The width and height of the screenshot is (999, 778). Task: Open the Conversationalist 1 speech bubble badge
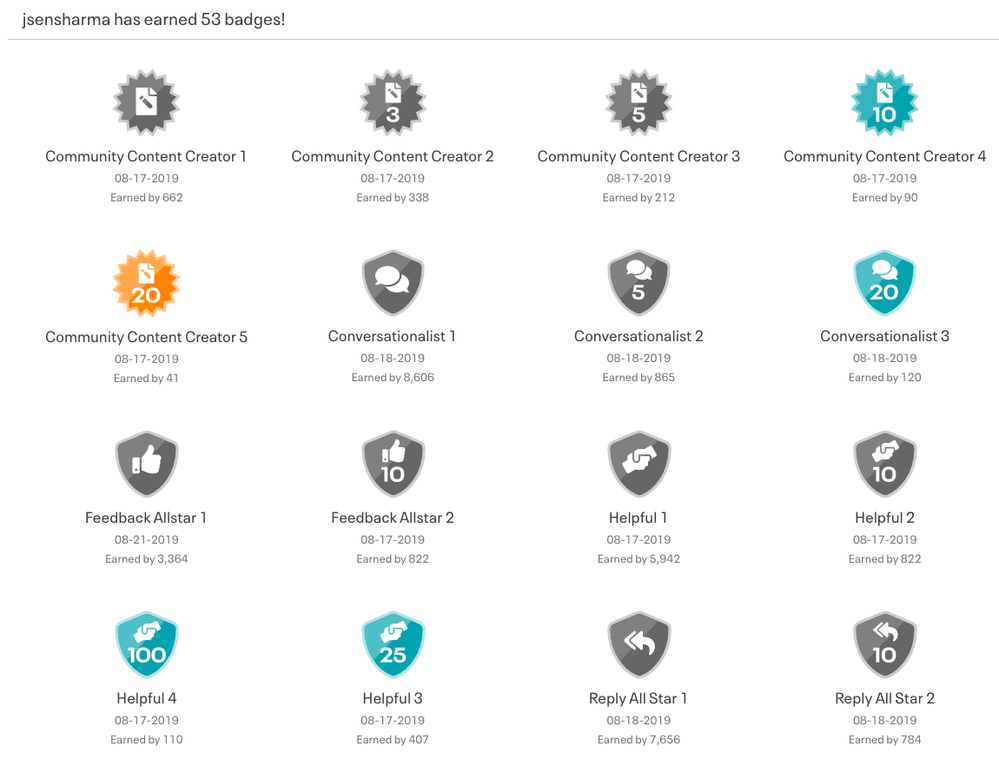(x=392, y=282)
